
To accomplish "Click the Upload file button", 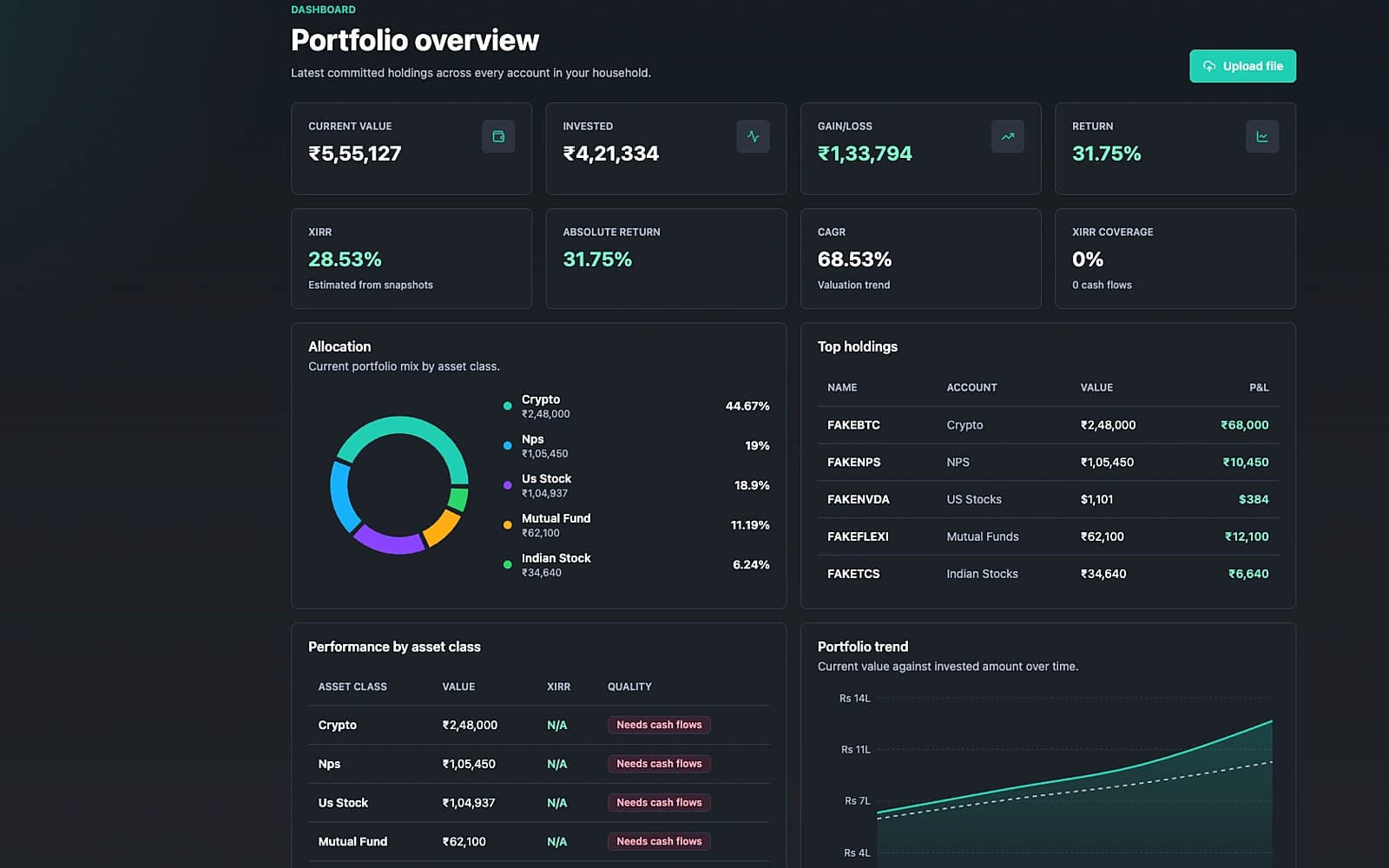I will coord(1242,66).
